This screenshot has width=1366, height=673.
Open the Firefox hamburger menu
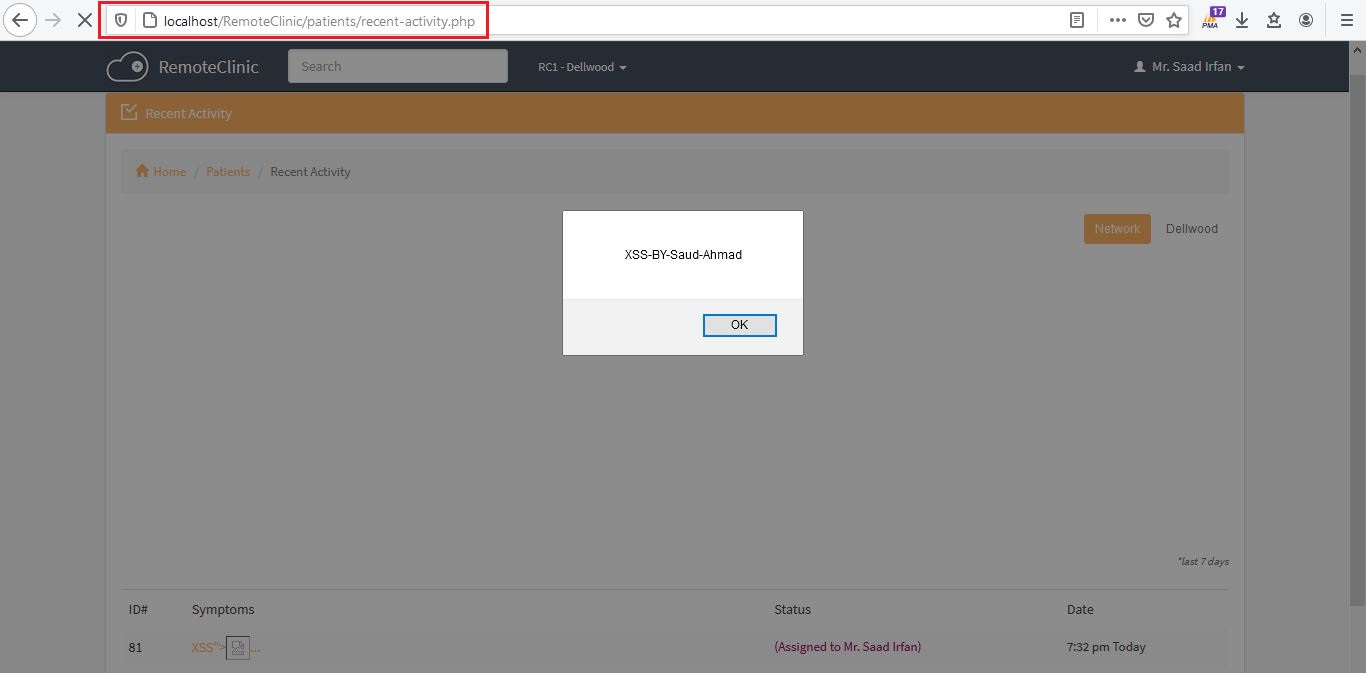[x=1346, y=20]
